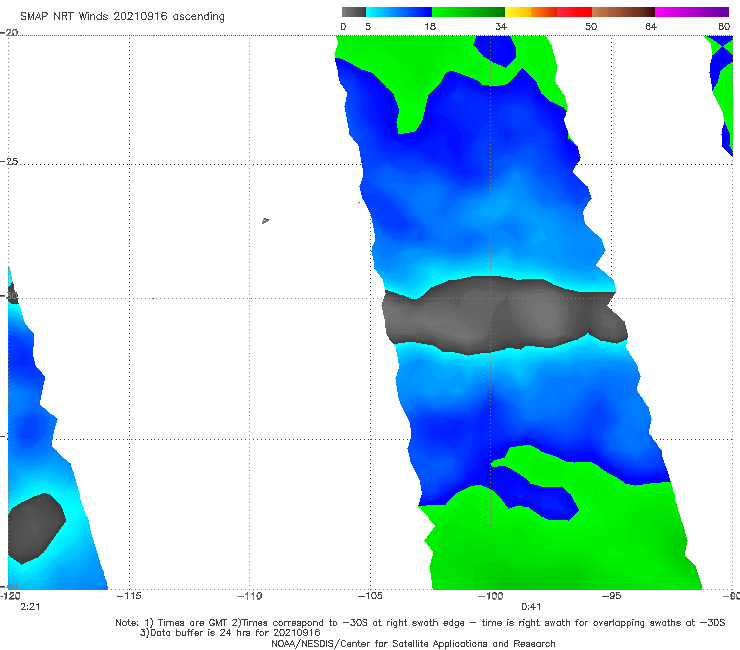Click the green segment of the wind color bar
The width and height of the screenshot is (740, 650).
point(468,12)
